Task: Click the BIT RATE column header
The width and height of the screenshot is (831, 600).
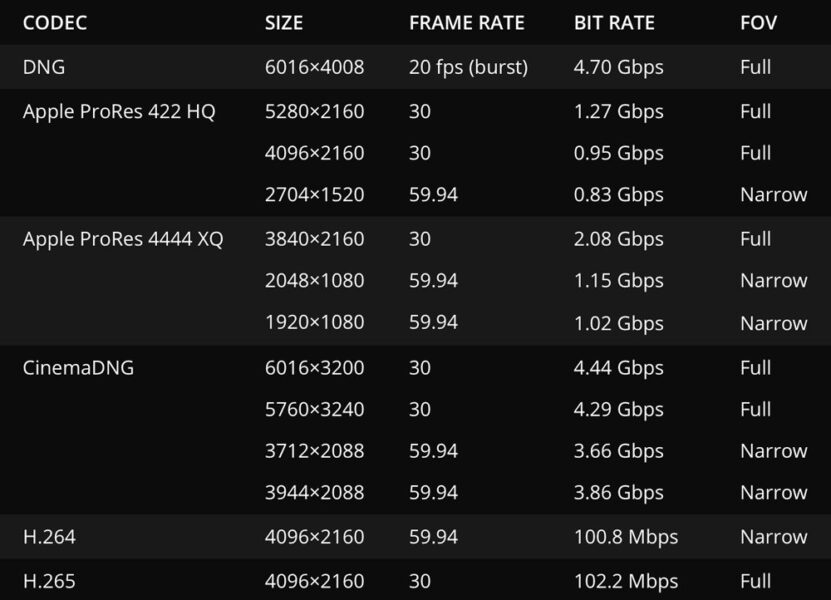Action: point(614,22)
